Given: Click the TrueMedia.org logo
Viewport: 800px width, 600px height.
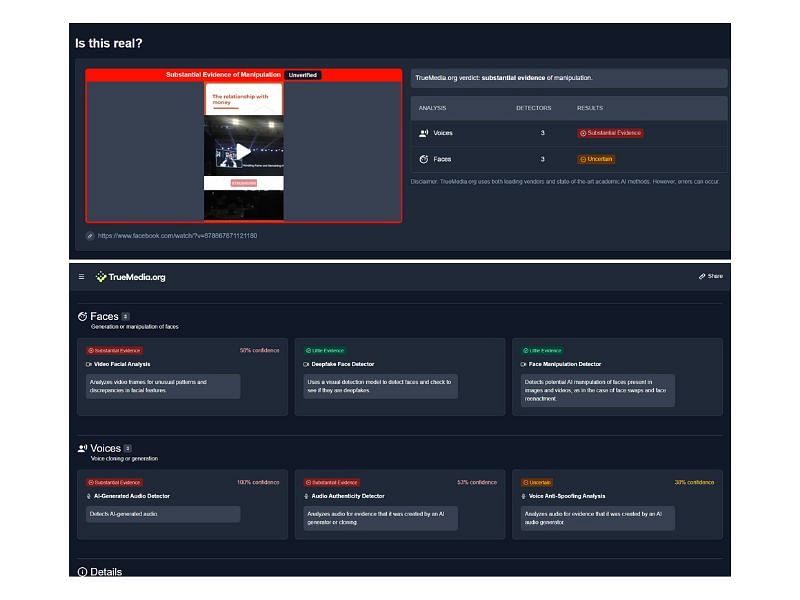Looking at the screenshot, I should point(131,277).
